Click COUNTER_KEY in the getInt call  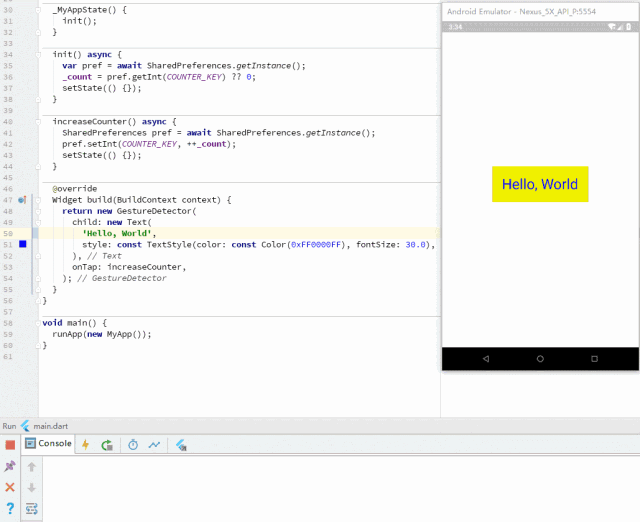[194, 77]
